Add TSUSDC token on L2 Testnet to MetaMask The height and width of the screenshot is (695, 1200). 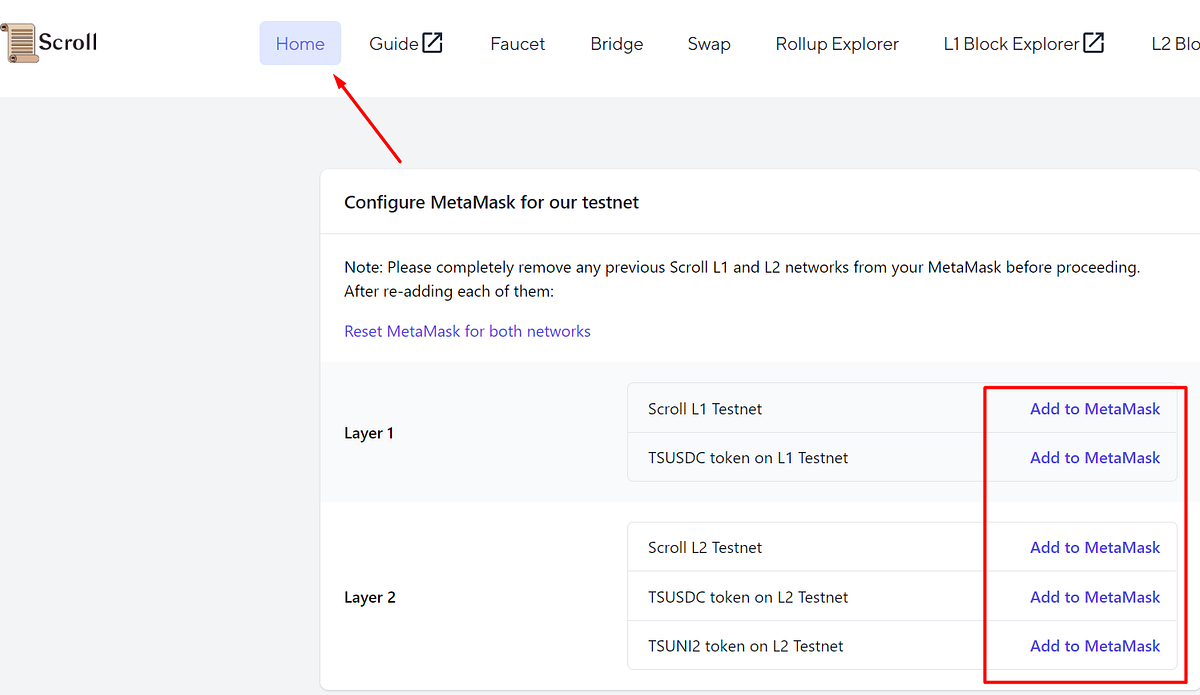(x=1095, y=597)
